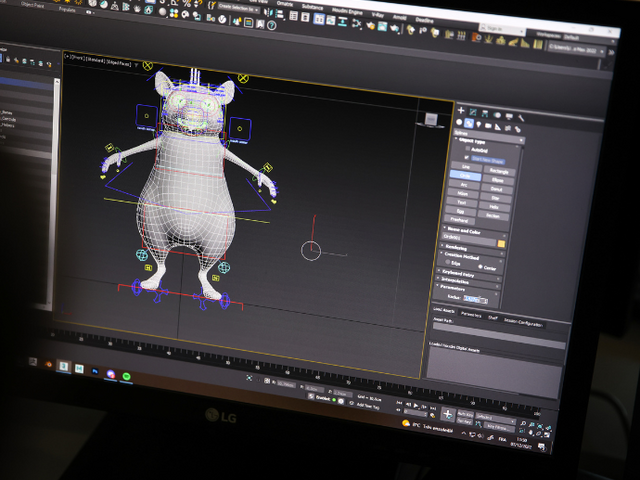Open the Create tab in Command Panel
Image resolution: width=640 pixels, height=480 pixels.
(461, 110)
